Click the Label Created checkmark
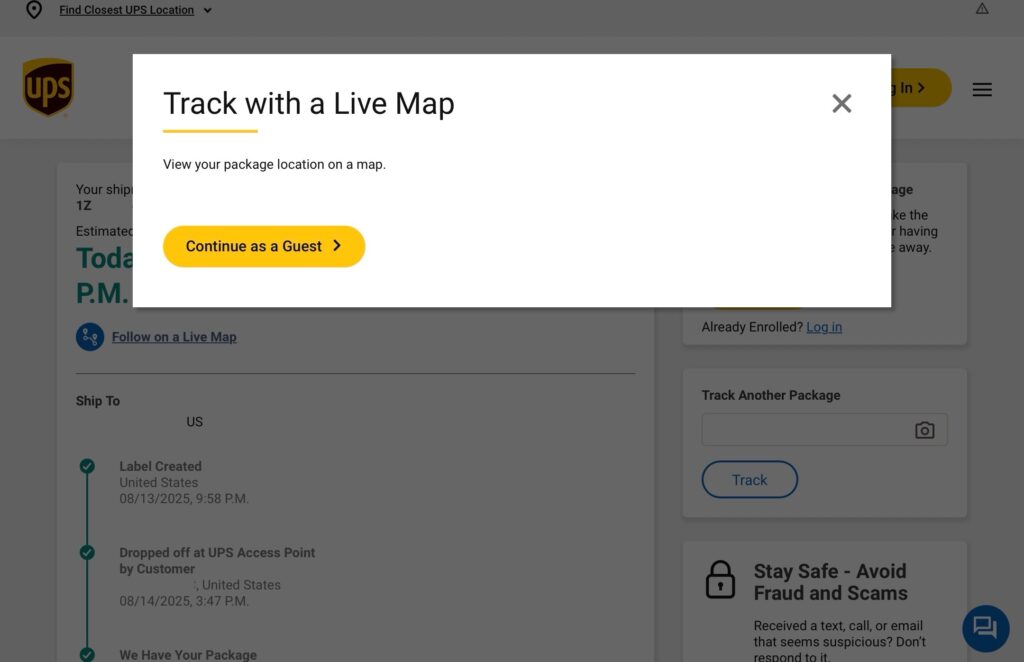1024x662 pixels. point(87,466)
